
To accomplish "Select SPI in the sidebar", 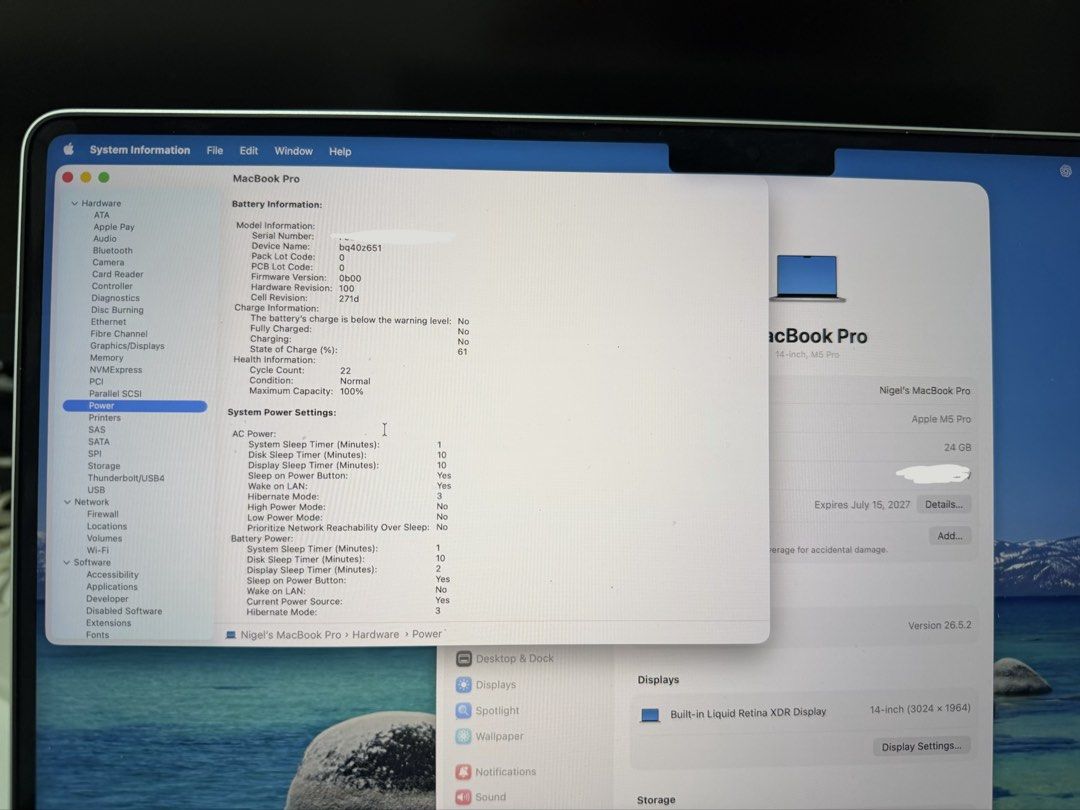I will (x=94, y=454).
